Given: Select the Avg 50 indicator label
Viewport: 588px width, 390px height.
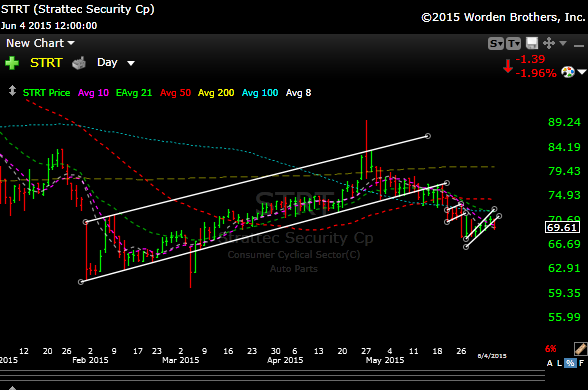Looking at the screenshot, I should pos(176,93).
